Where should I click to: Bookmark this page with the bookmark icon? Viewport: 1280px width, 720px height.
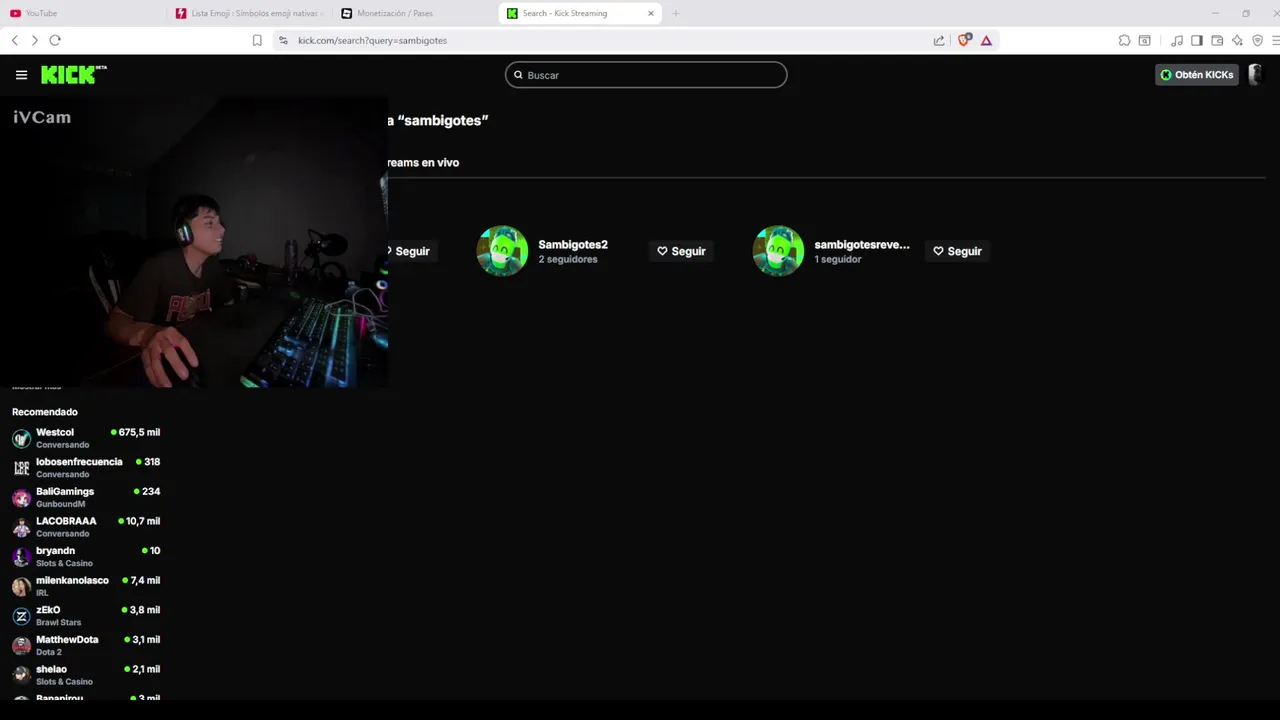(257, 40)
